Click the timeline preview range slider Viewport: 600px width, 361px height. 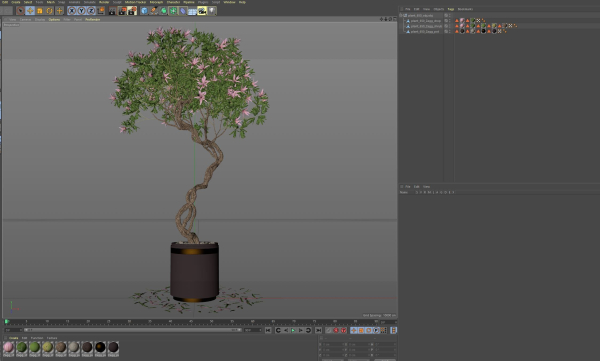pyautogui.click(x=132, y=330)
